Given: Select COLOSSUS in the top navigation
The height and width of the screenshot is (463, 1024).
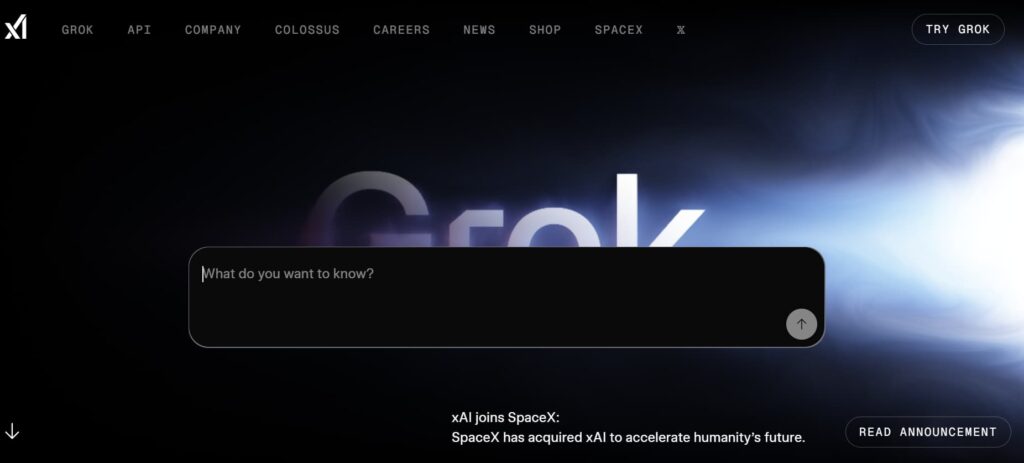Looking at the screenshot, I should coord(307,30).
